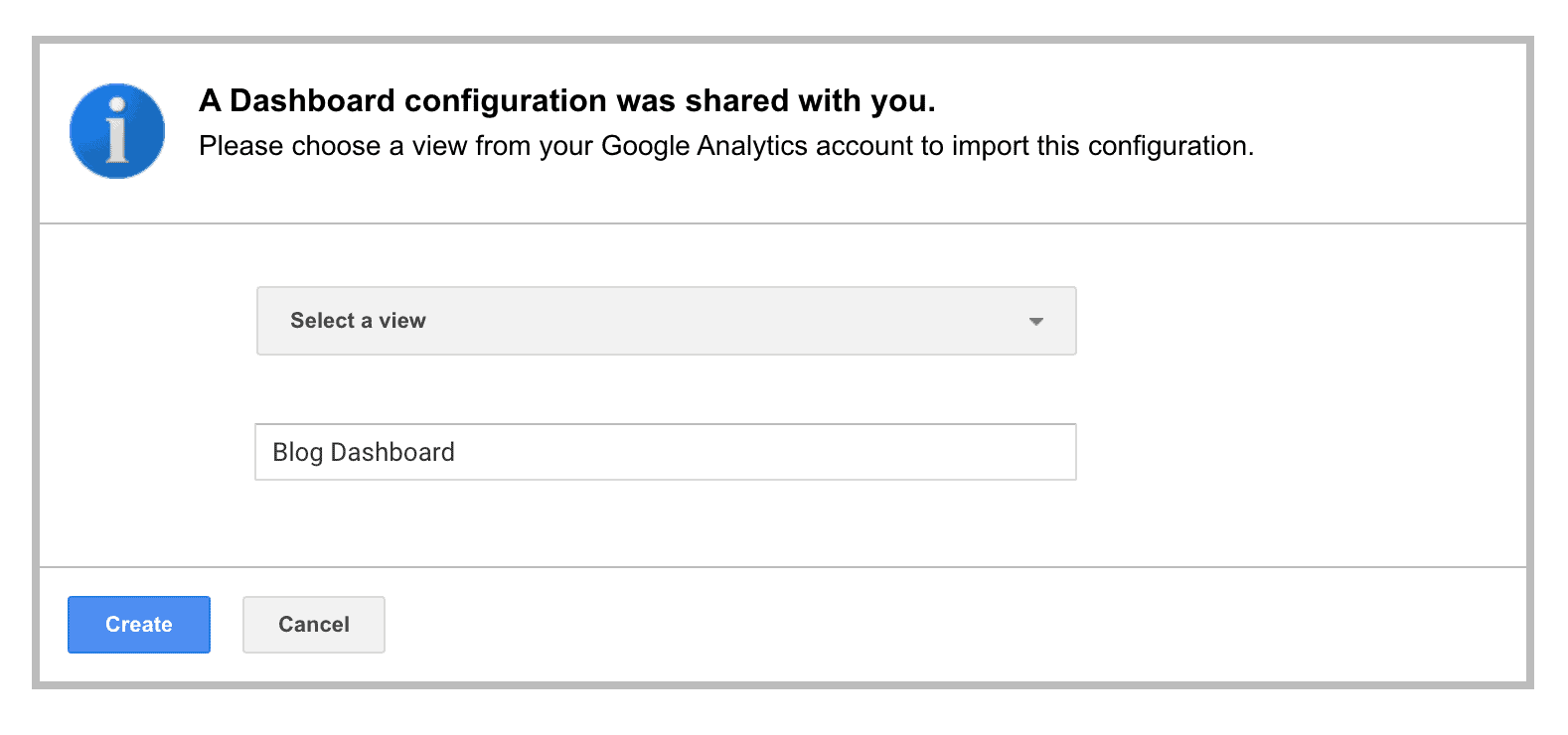Click inside the Blog Dashboard name field
This screenshot has height=735, width=1568.
point(666,452)
